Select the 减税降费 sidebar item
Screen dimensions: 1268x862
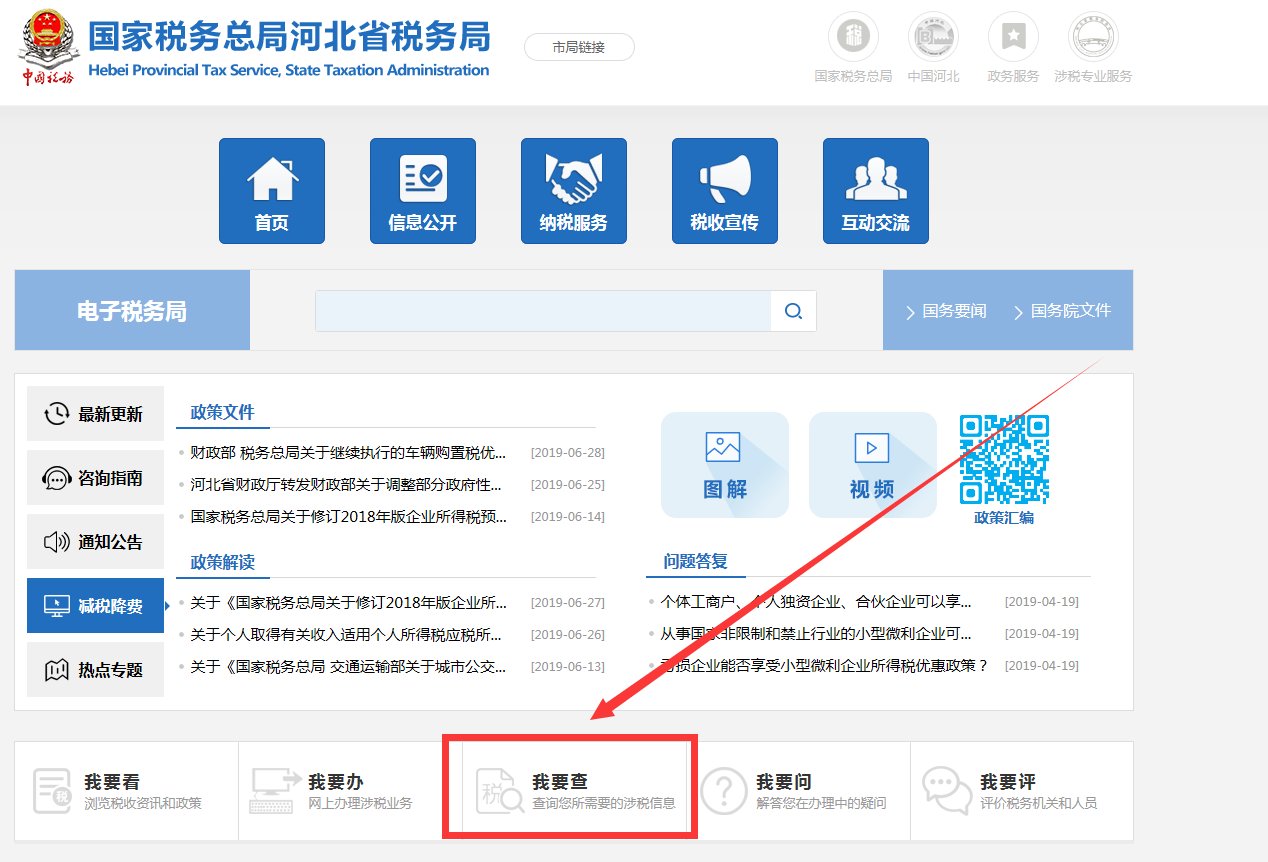95,605
